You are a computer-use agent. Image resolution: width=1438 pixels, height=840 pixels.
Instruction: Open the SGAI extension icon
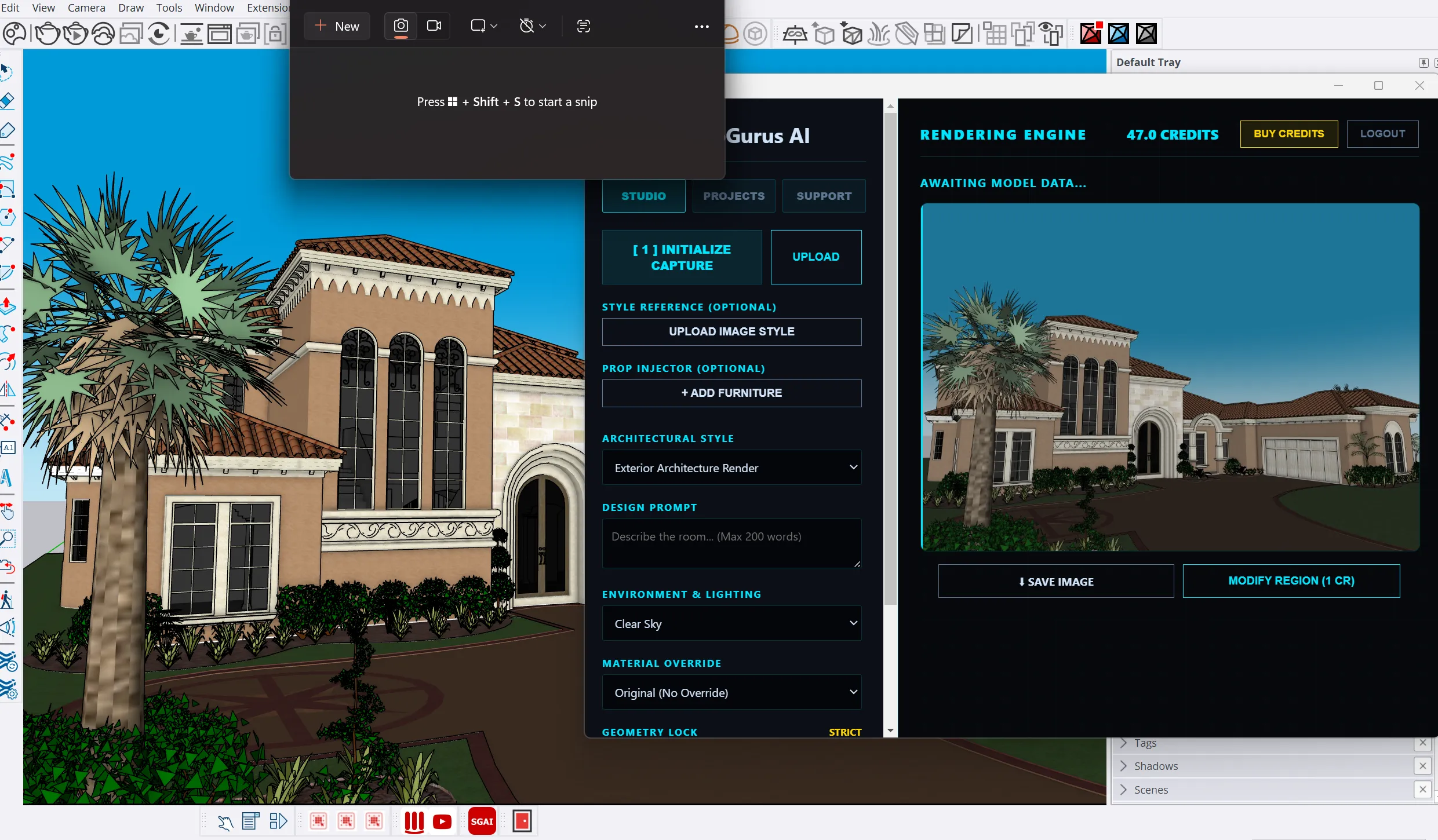click(482, 821)
